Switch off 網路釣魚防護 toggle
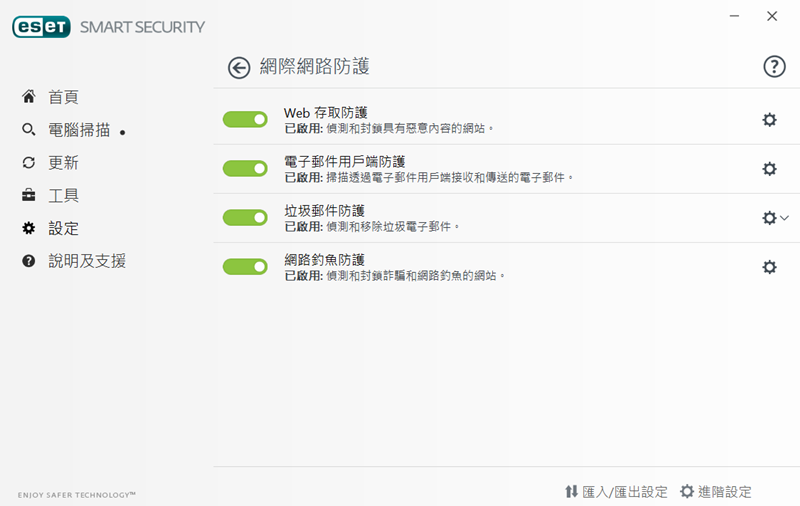The height and width of the screenshot is (506, 800). click(x=245, y=267)
